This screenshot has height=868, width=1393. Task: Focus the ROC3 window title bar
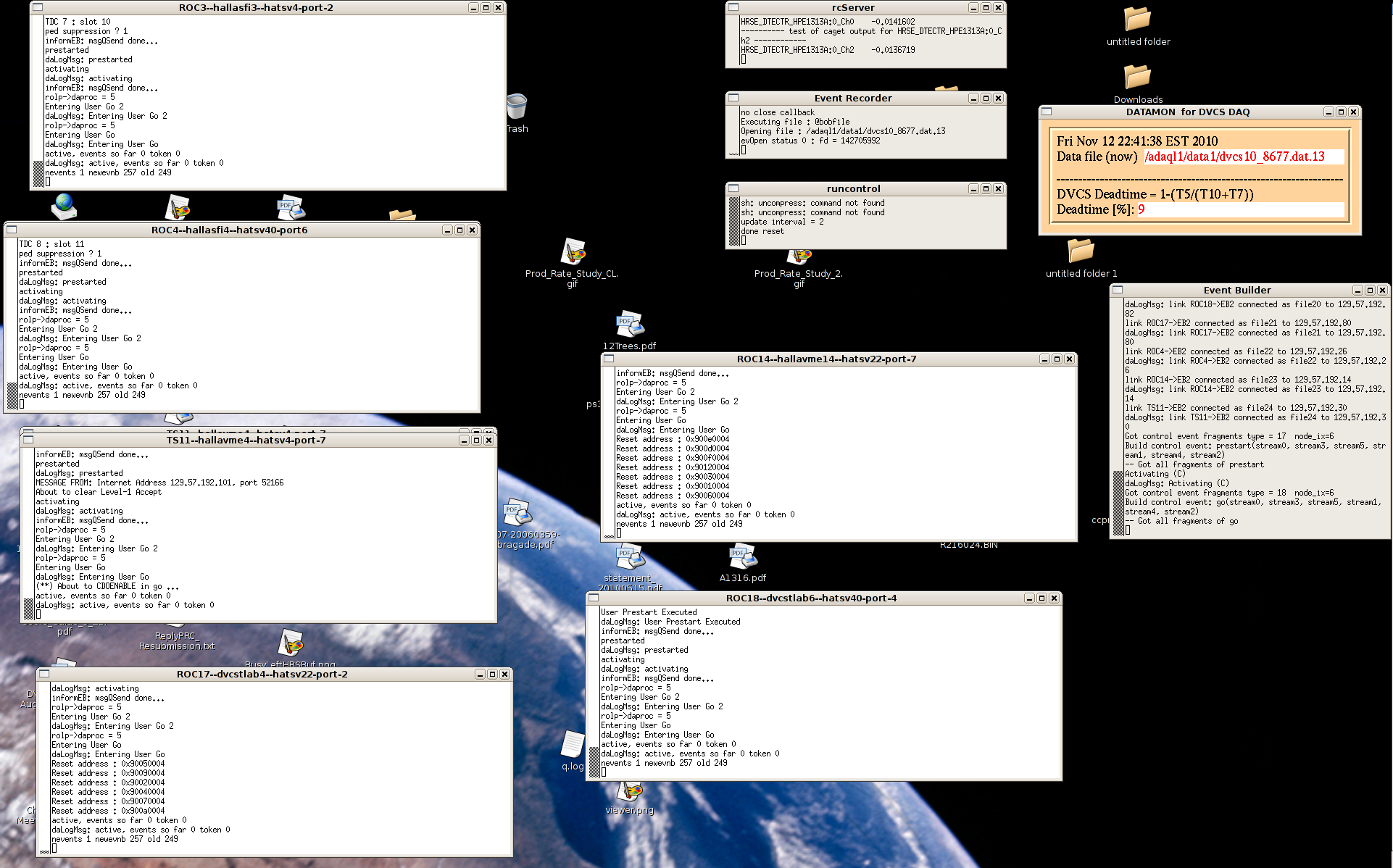256,7
